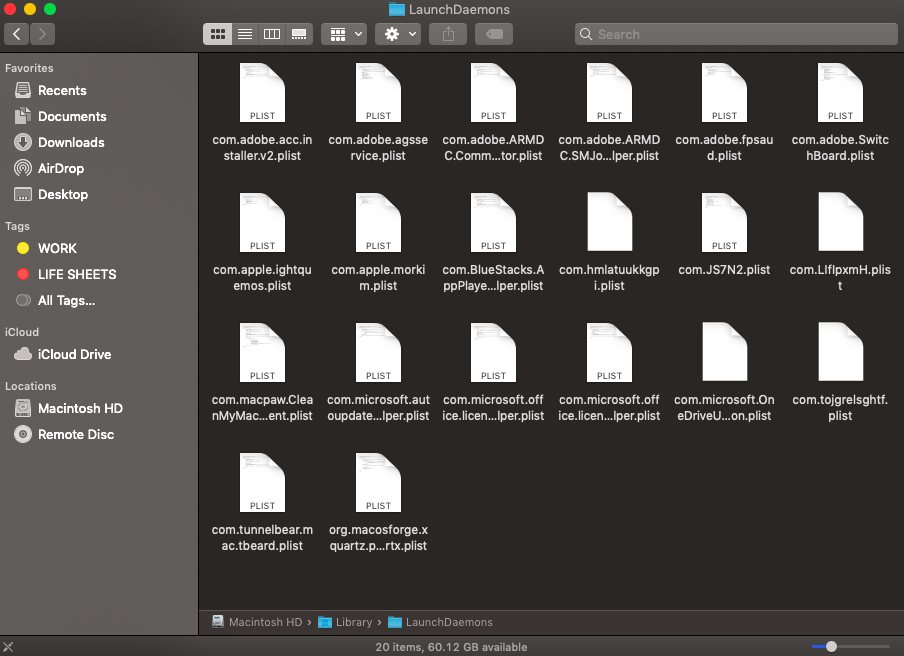
Task: Select iCloud Drive in the sidebar
Action: 74,354
